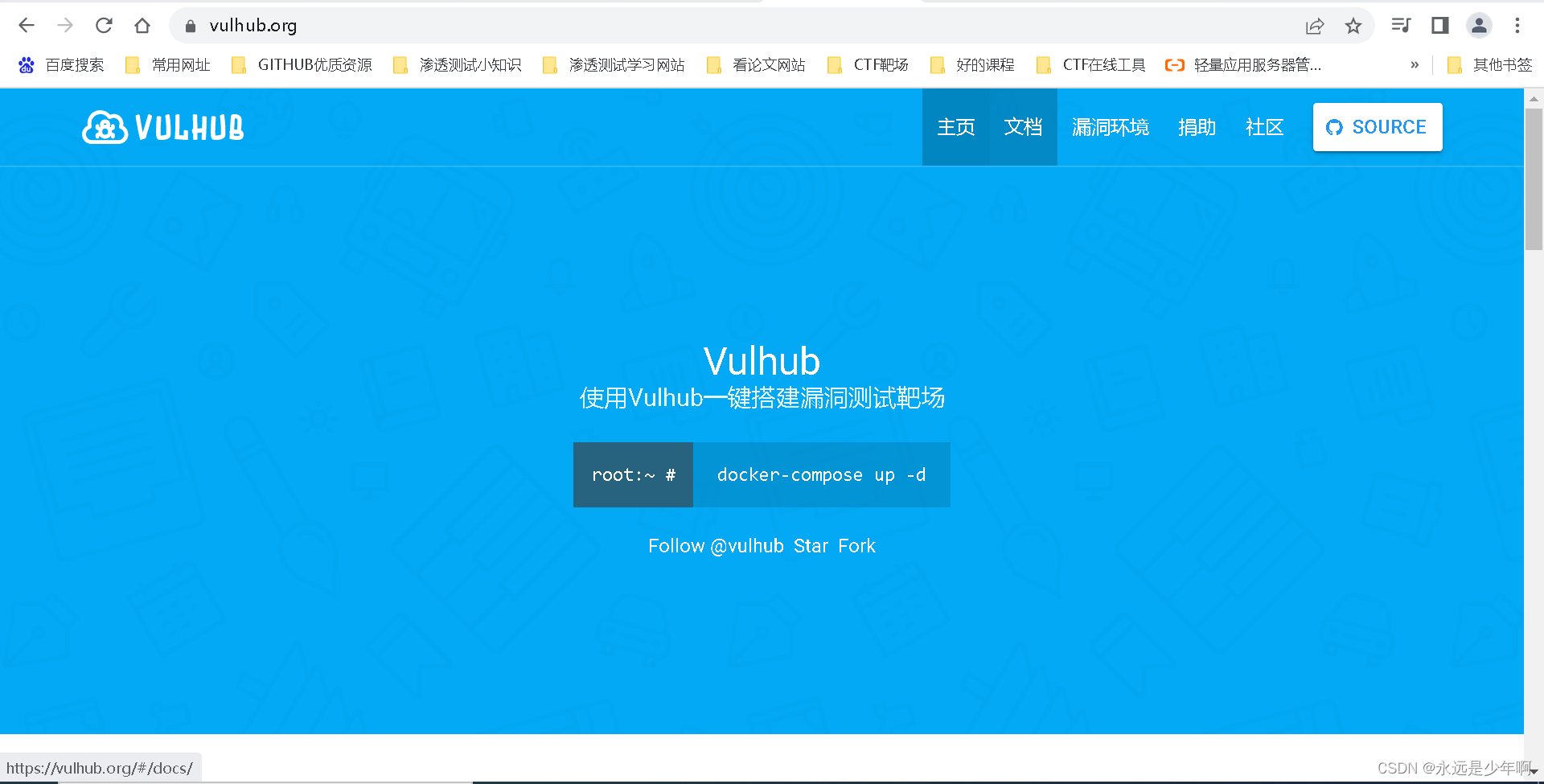The height and width of the screenshot is (784, 1544).
Task: Expand the CTF在线工具 bookmark folder
Action: [1091, 65]
